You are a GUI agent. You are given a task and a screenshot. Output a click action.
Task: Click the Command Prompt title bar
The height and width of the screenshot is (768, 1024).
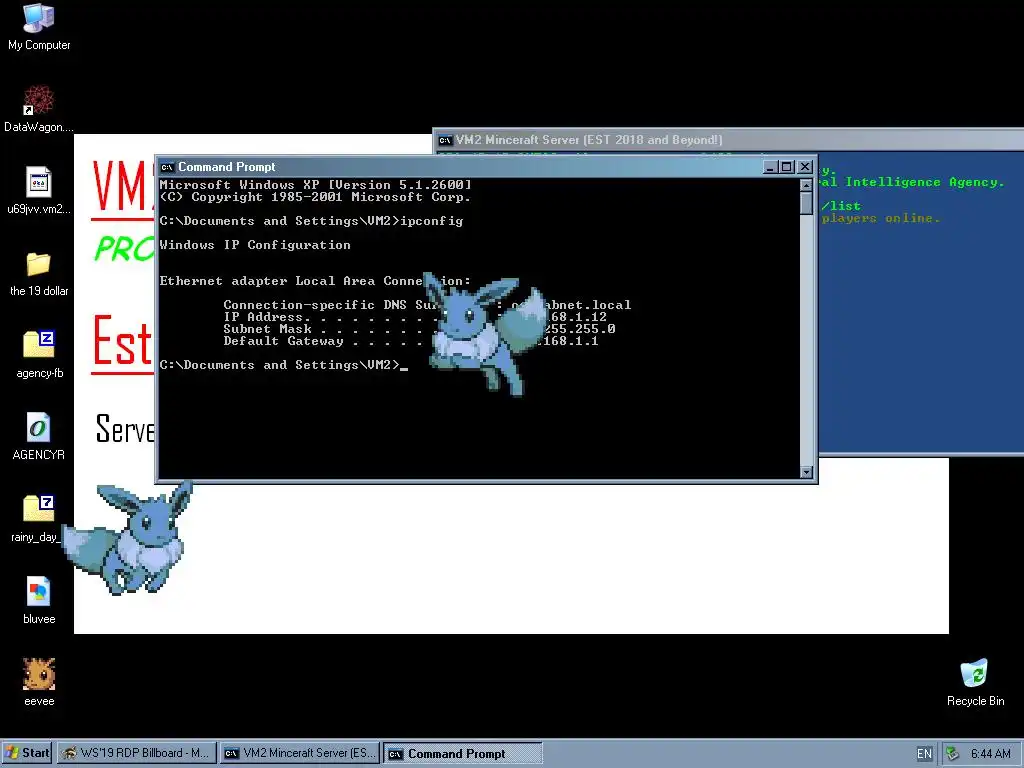[486, 167]
